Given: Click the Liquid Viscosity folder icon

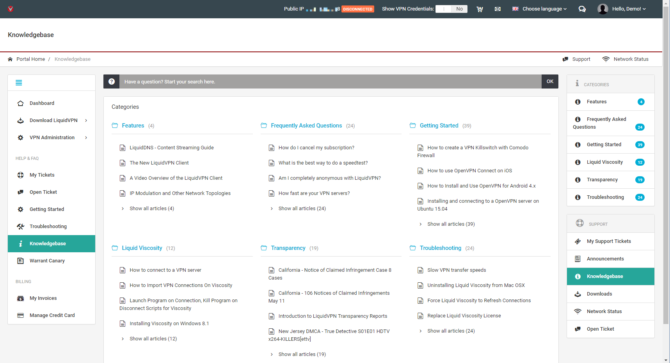Looking at the screenshot, I should [115, 248].
